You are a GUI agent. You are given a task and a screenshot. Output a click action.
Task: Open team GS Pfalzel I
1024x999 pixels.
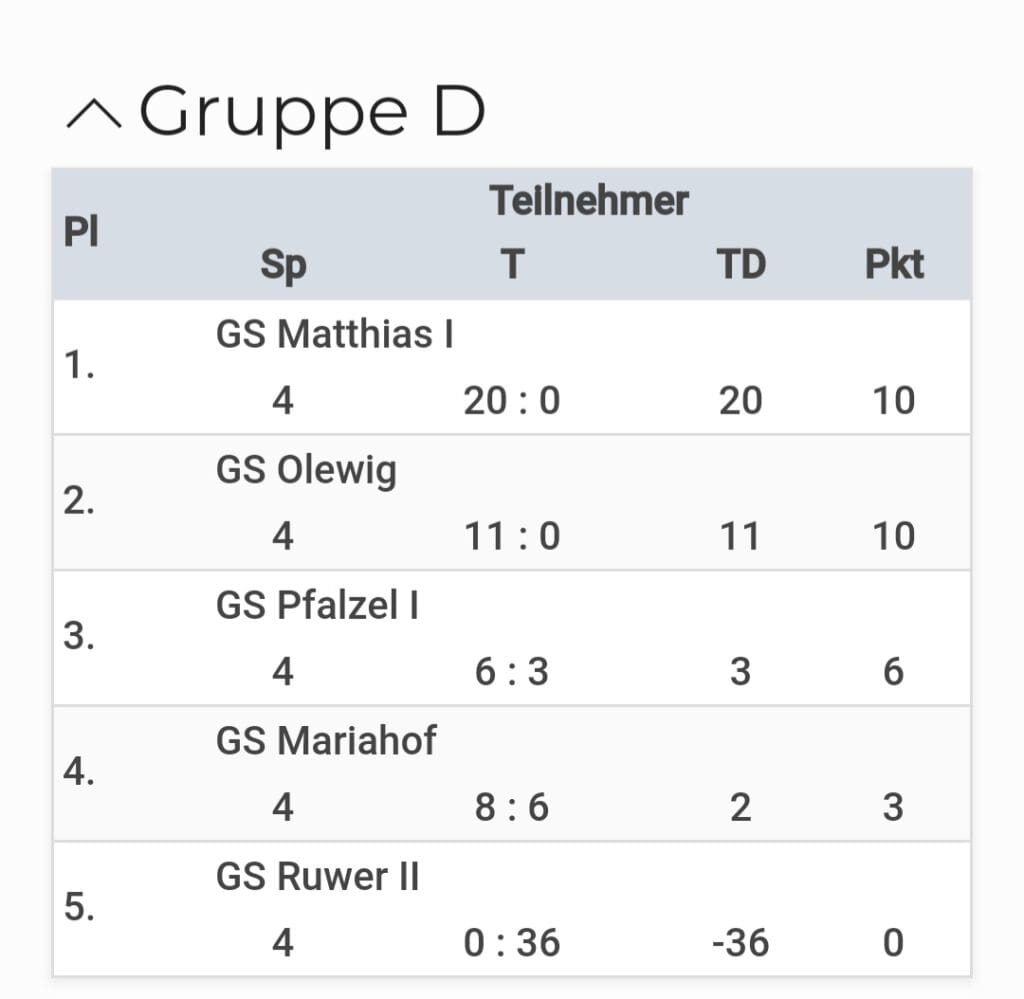(x=317, y=605)
